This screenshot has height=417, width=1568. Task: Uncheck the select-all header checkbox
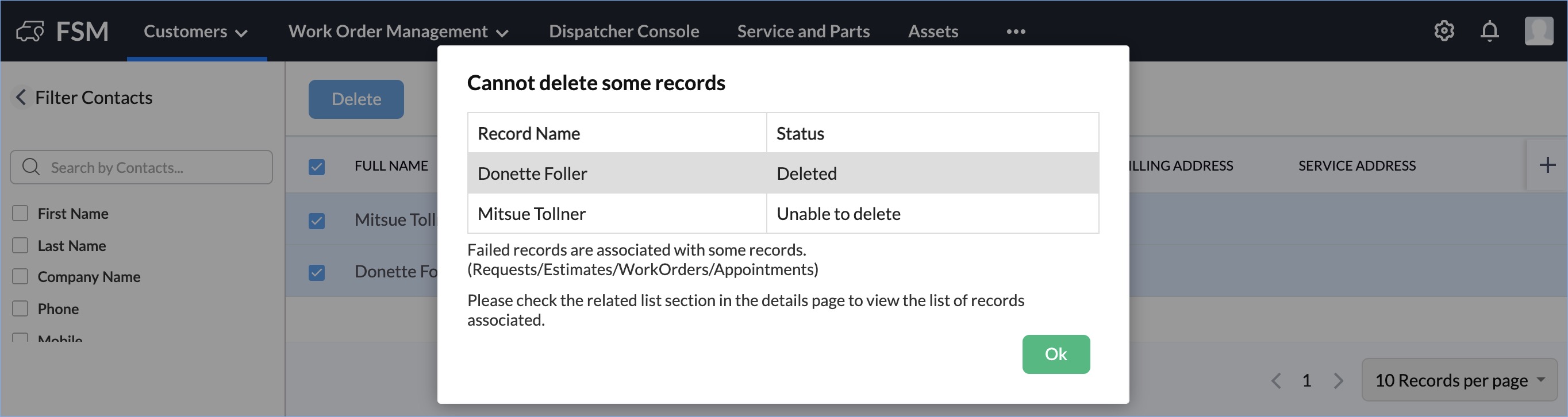coord(317,167)
